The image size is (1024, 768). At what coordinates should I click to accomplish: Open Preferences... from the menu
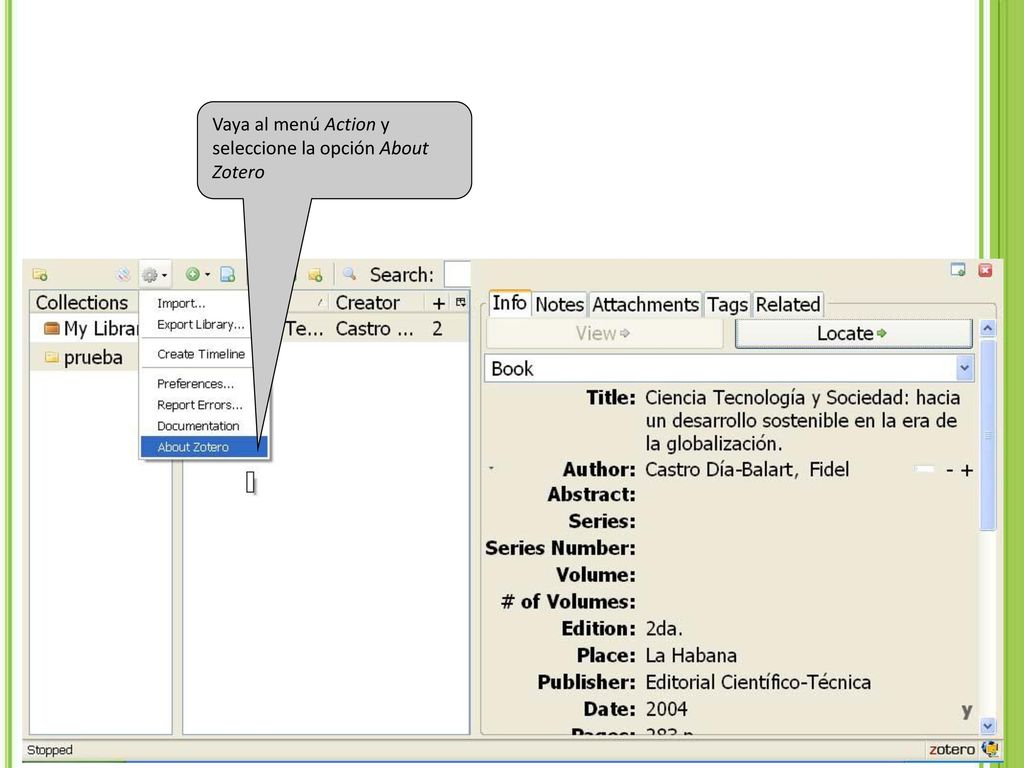click(x=195, y=384)
